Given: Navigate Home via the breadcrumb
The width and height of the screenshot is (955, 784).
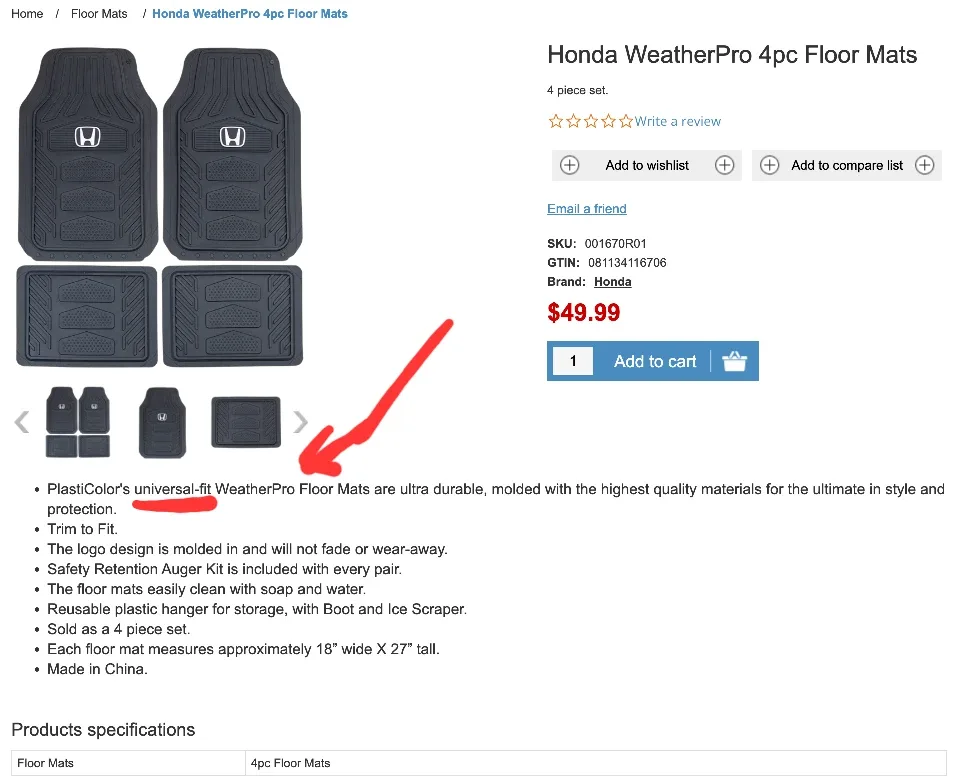Looking at the screenshot, I should (x=27, y=13).
